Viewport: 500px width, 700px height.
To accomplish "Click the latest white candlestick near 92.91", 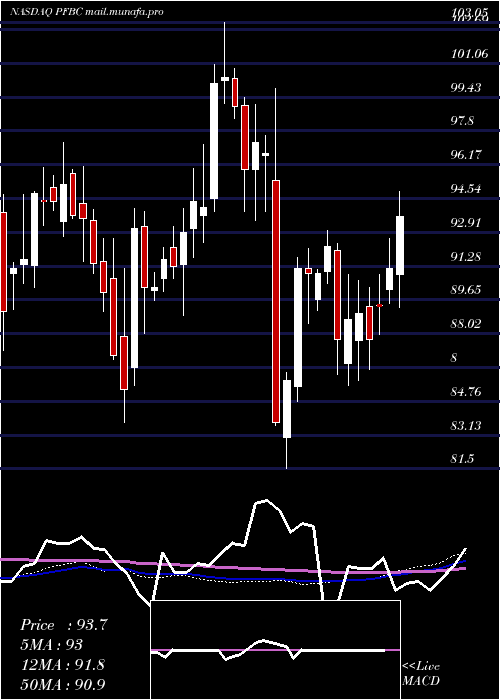I will 400,246.
